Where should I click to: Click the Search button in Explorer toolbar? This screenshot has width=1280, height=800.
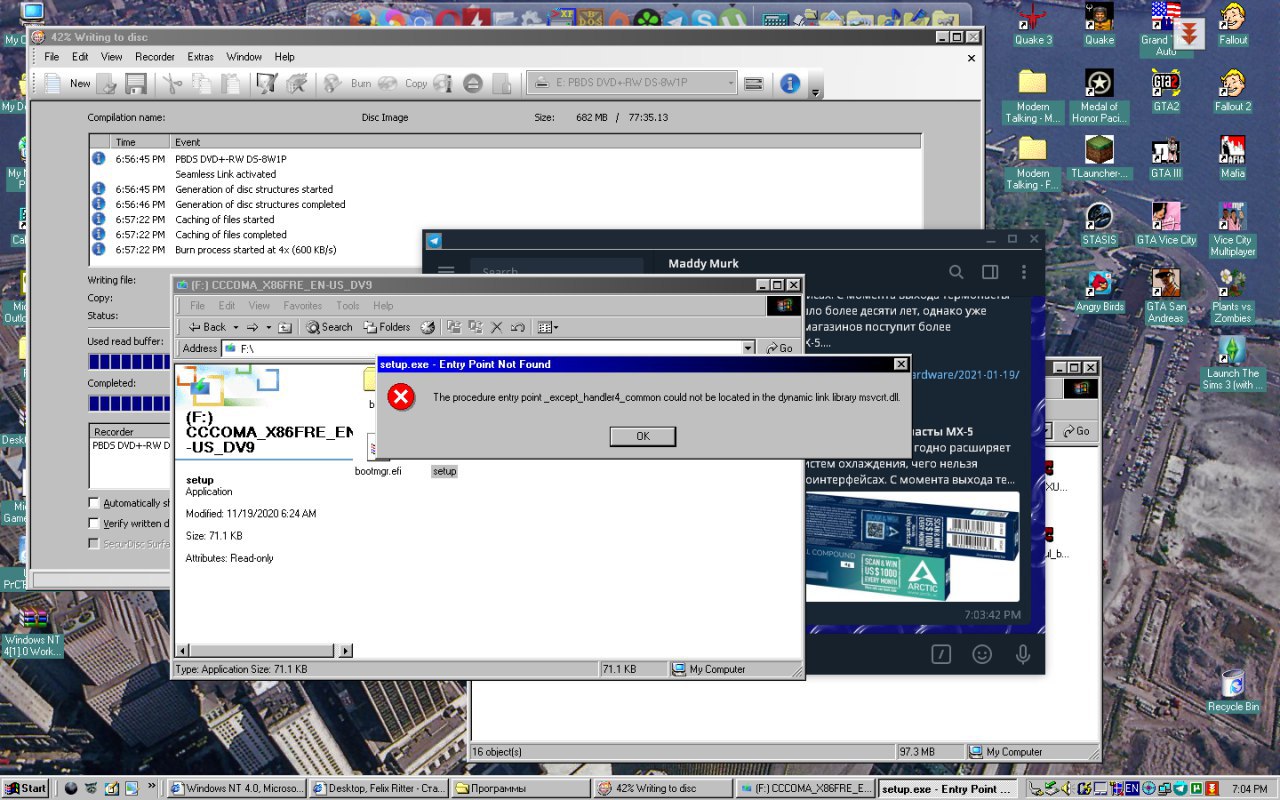tap(329, 327)
